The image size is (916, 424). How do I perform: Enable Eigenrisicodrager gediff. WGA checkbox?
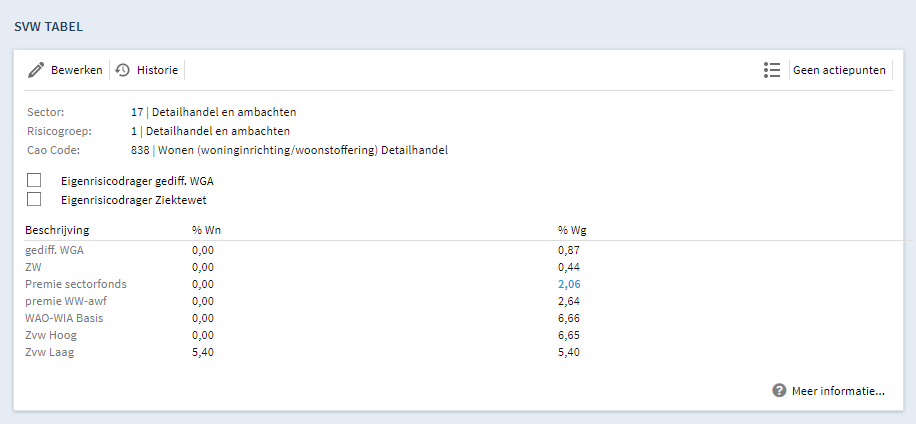click(x=34, y=180)
